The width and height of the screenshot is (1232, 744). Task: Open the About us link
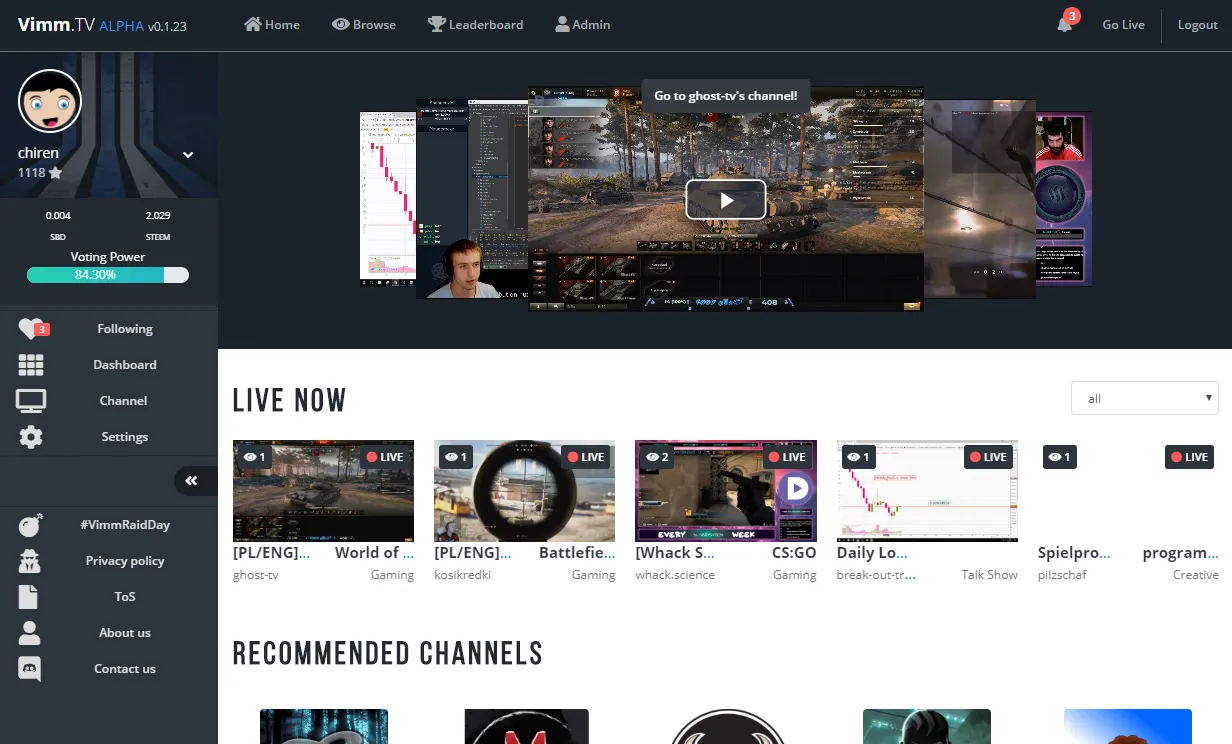pyautogui.click(x=125, y=633)
